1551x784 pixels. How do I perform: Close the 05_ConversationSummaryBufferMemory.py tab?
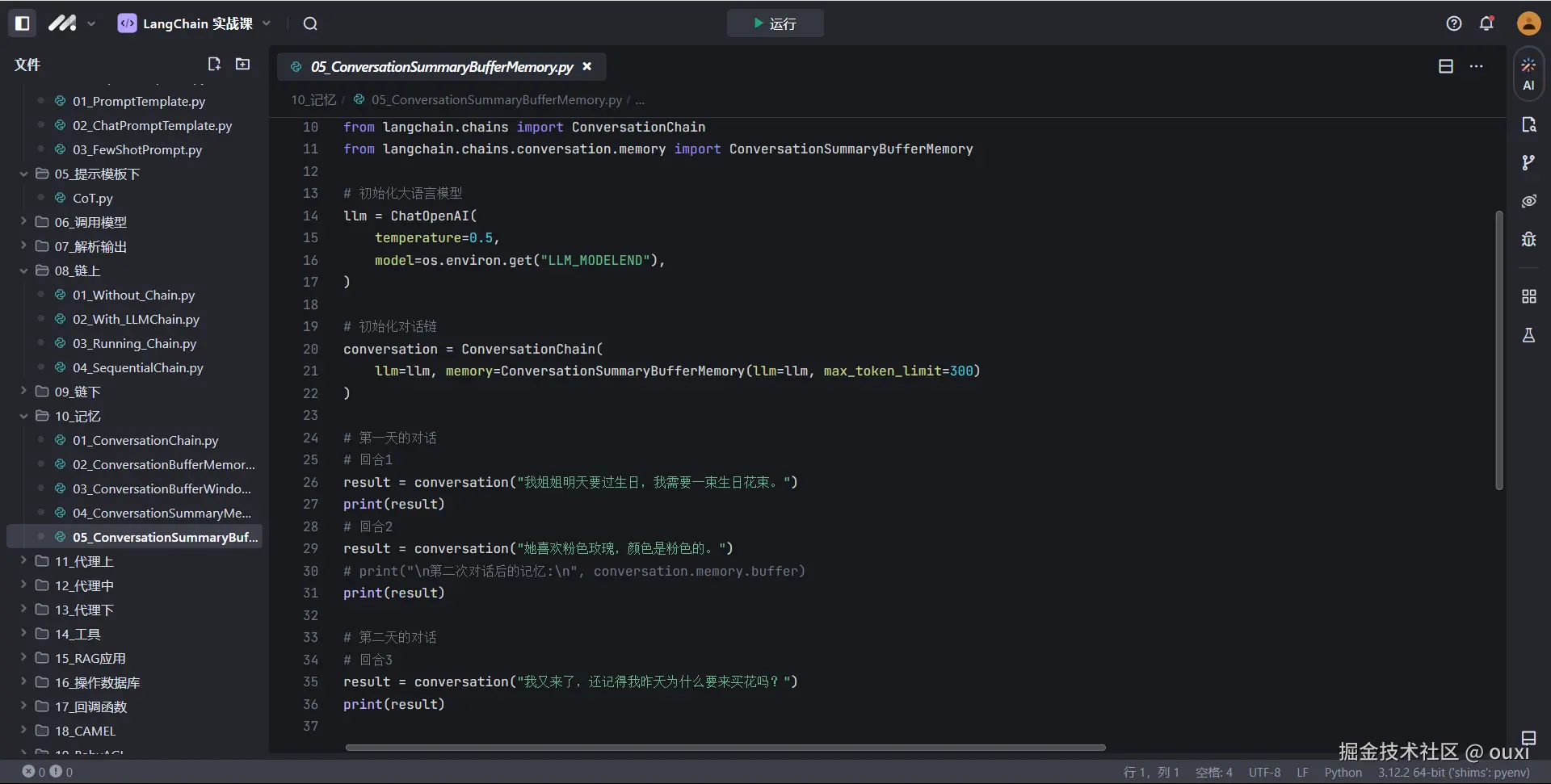587,66
